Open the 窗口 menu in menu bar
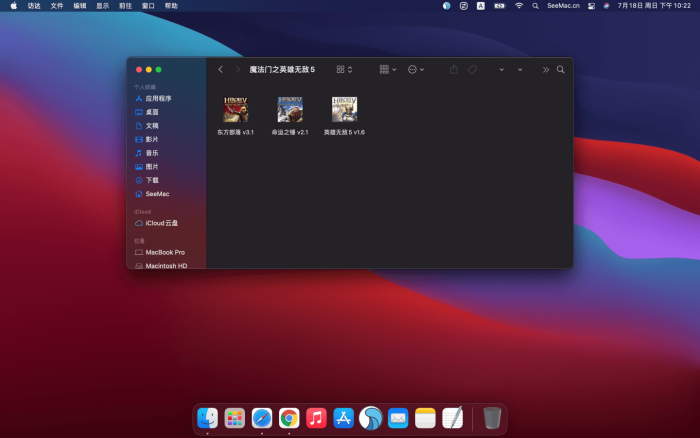This screenshot has height=438, width=700. pos(148,5)
